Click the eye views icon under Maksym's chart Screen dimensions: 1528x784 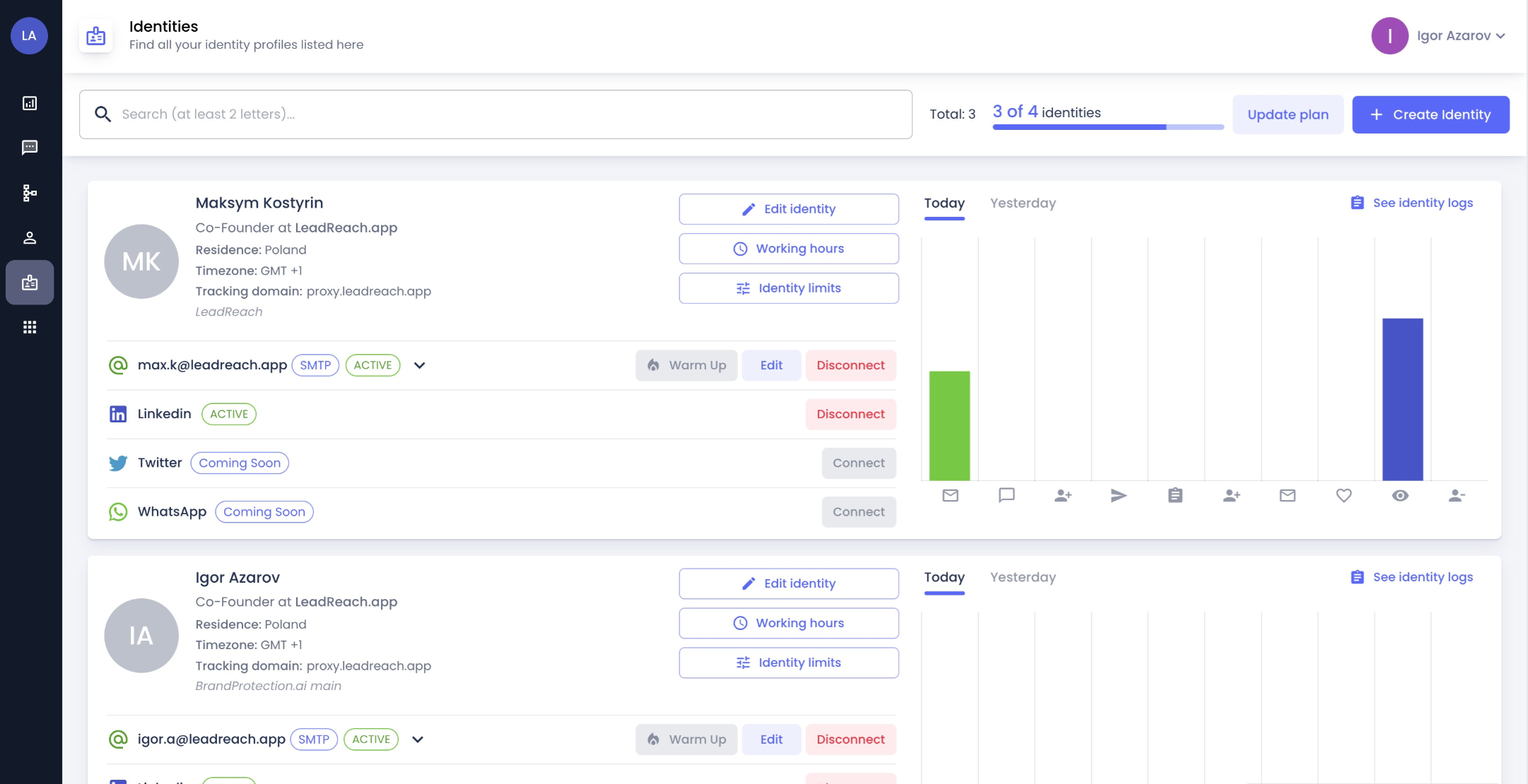[1400, 496]
